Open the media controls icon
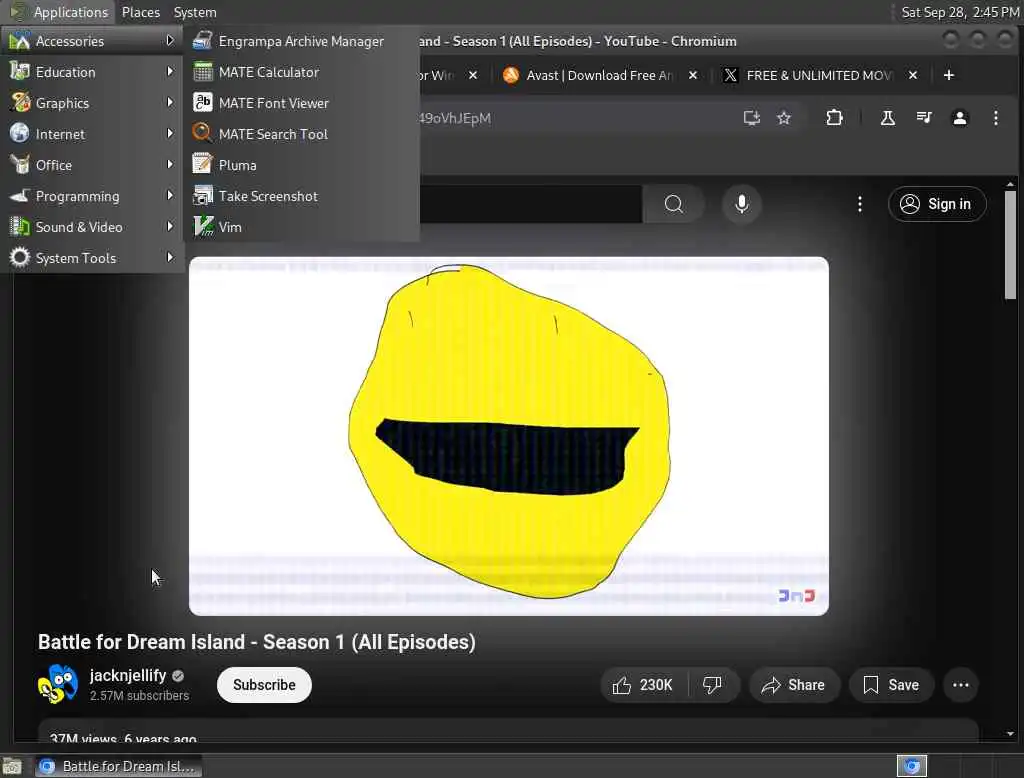The width and height of the screenshot is (1024, 778). click(x=923, y=118)
